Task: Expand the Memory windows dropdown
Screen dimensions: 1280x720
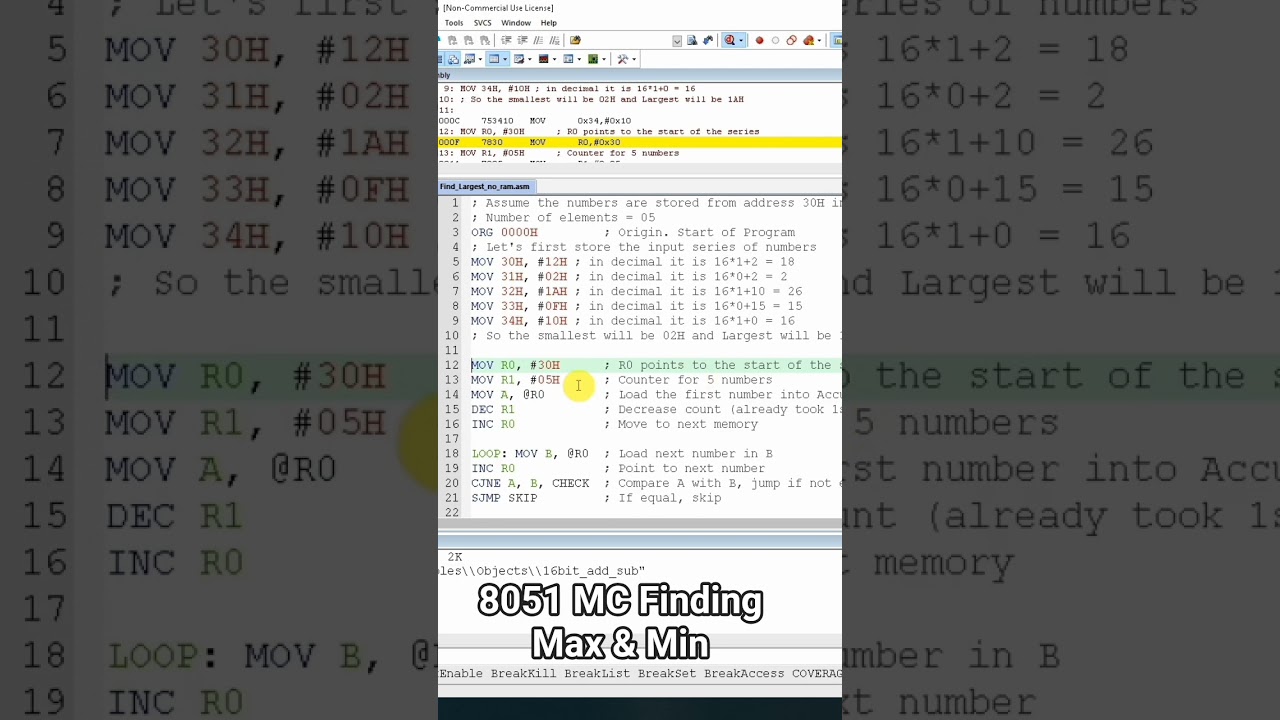Action: pyautogui.click(x=505, y=59)
